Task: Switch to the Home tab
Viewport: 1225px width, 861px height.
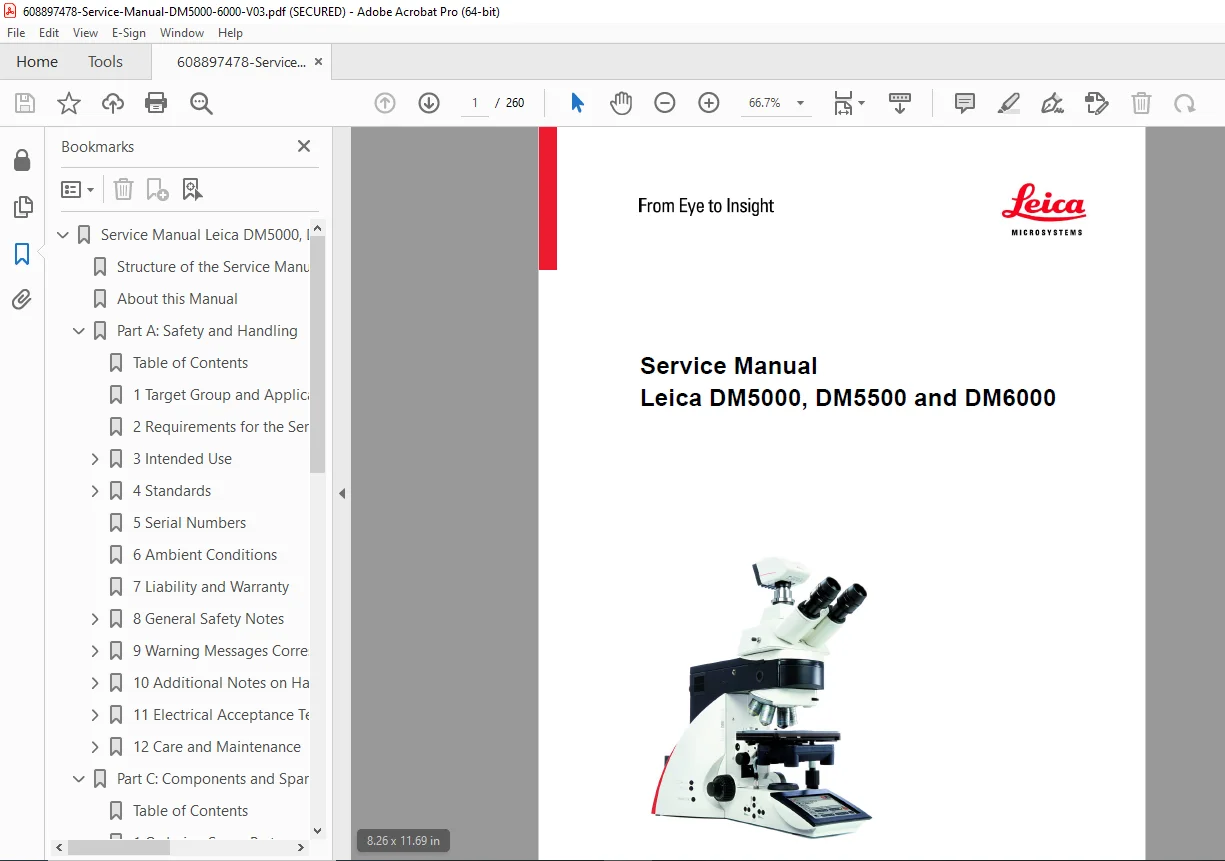Action: [37, 62]
